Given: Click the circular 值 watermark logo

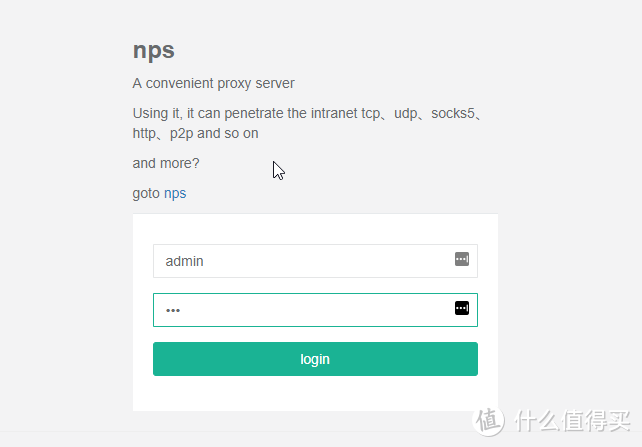Looking at the screenshot, I should [x=488, y=420].
